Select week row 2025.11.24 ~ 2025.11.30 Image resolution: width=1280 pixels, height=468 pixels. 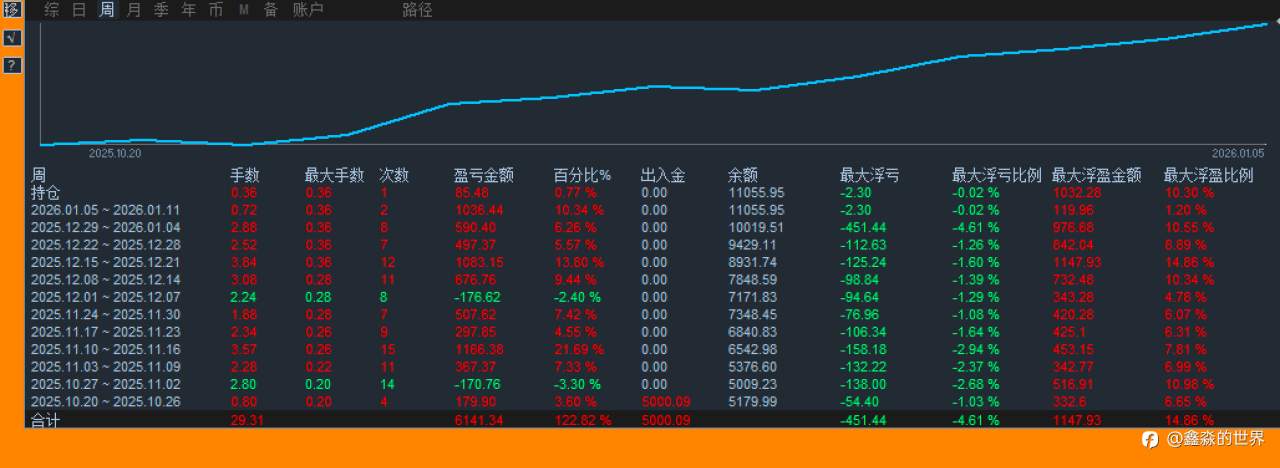[x=105, y=314]
